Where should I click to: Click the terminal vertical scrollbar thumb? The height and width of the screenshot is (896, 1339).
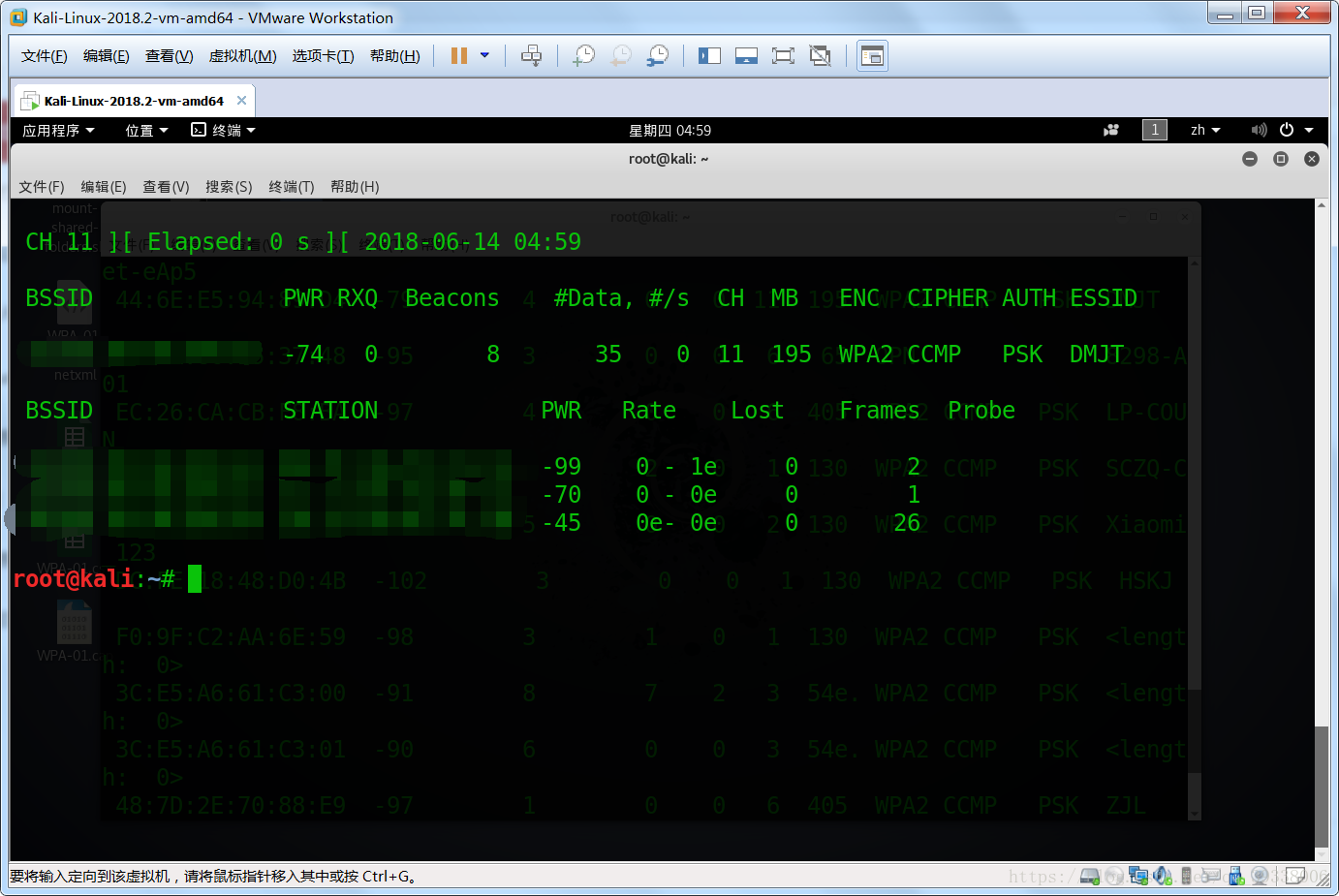pos(1322,785)
